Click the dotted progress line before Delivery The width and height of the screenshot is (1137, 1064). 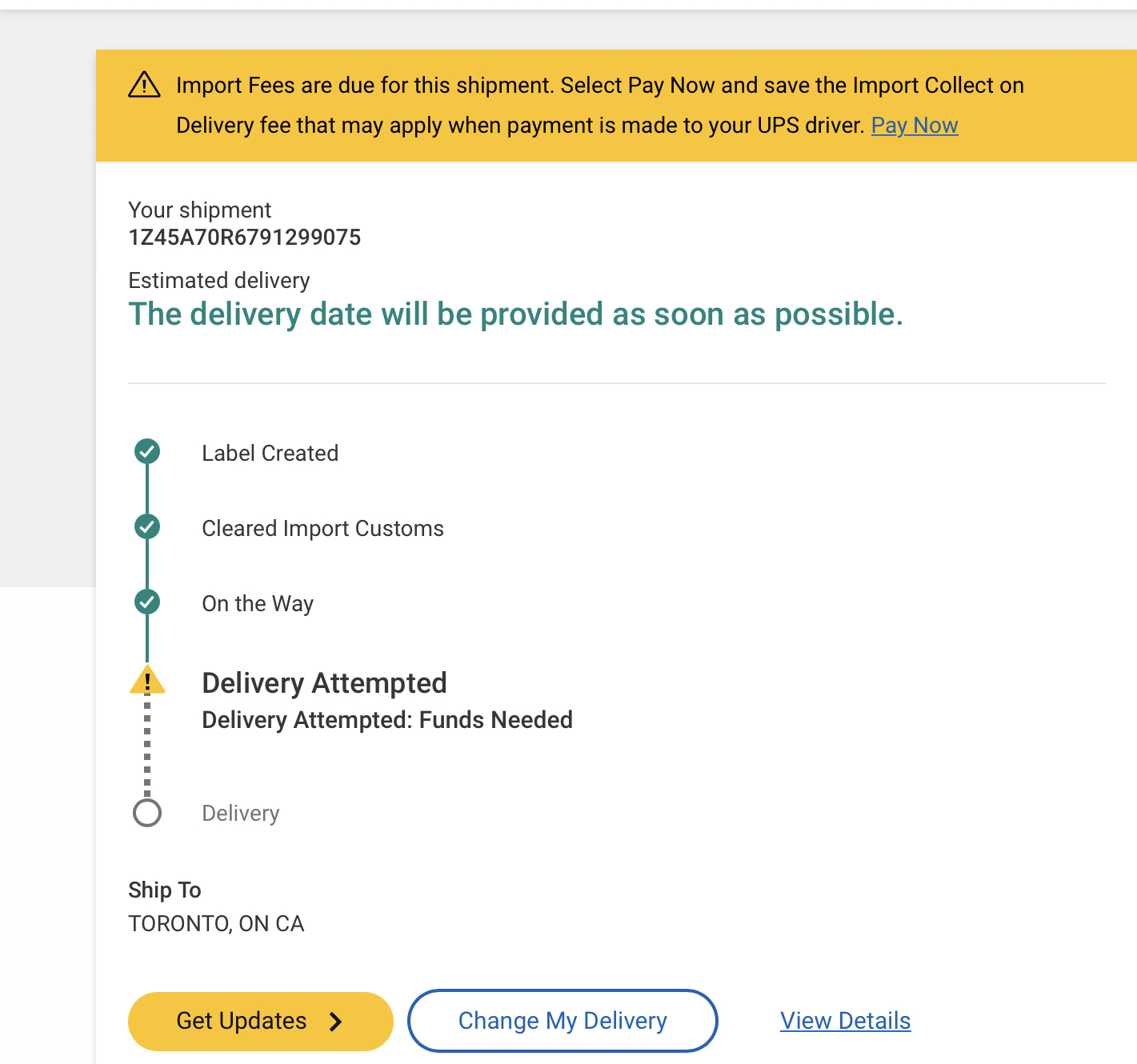(x=147, y=746)
